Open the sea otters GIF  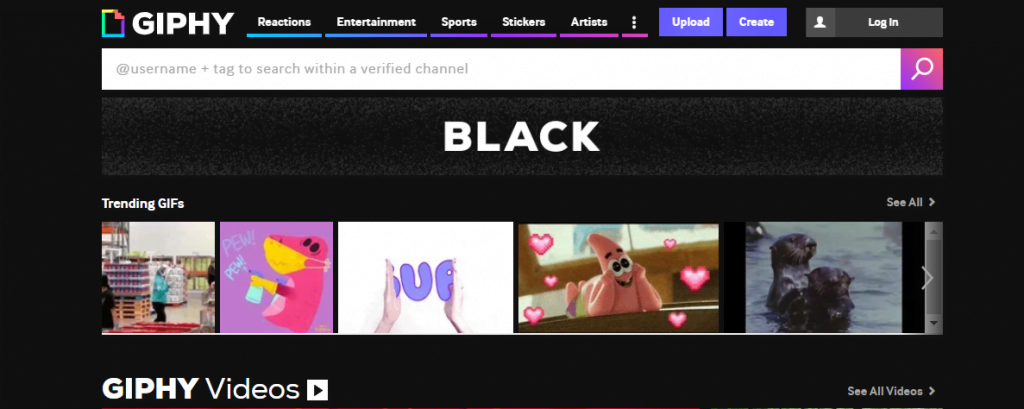[824, 278]
